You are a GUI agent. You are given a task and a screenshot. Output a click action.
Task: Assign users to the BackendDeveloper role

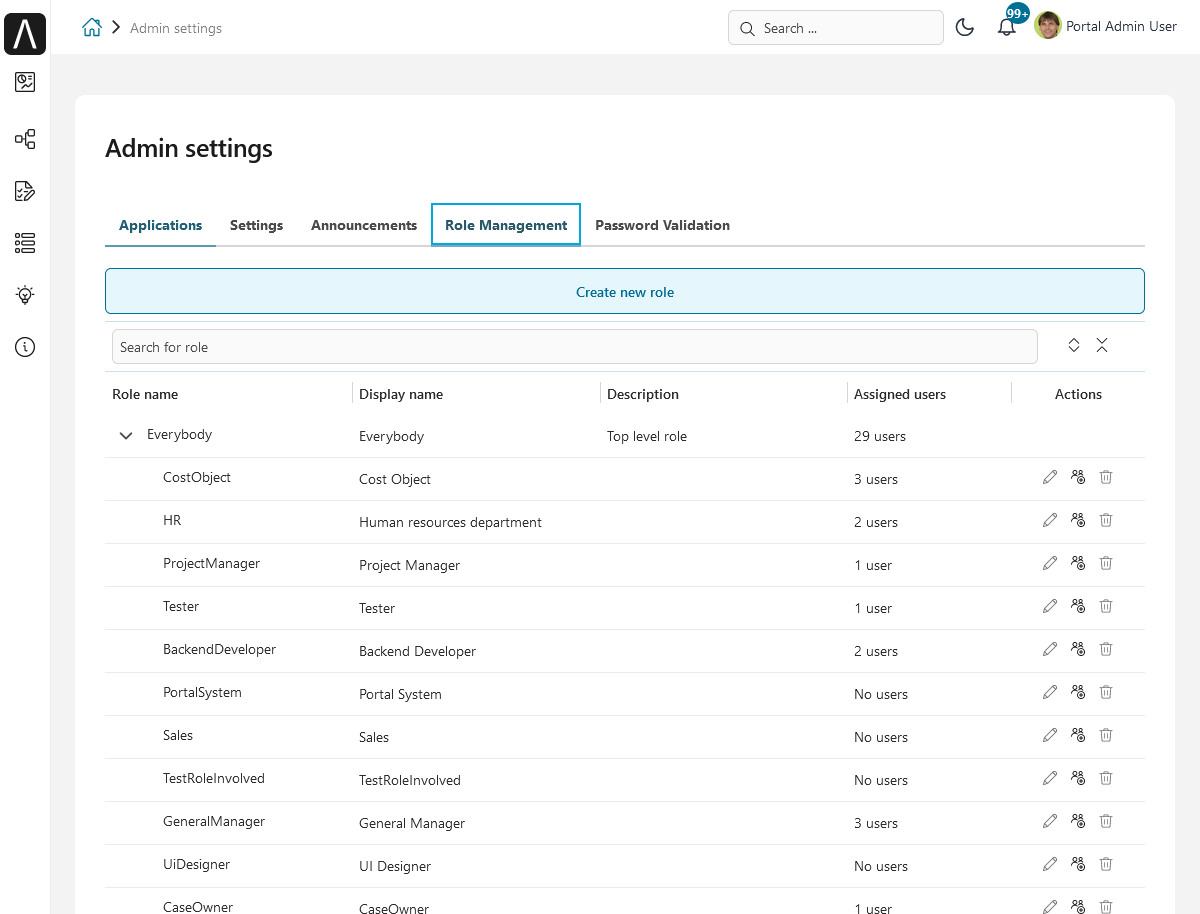[1078, 649]
